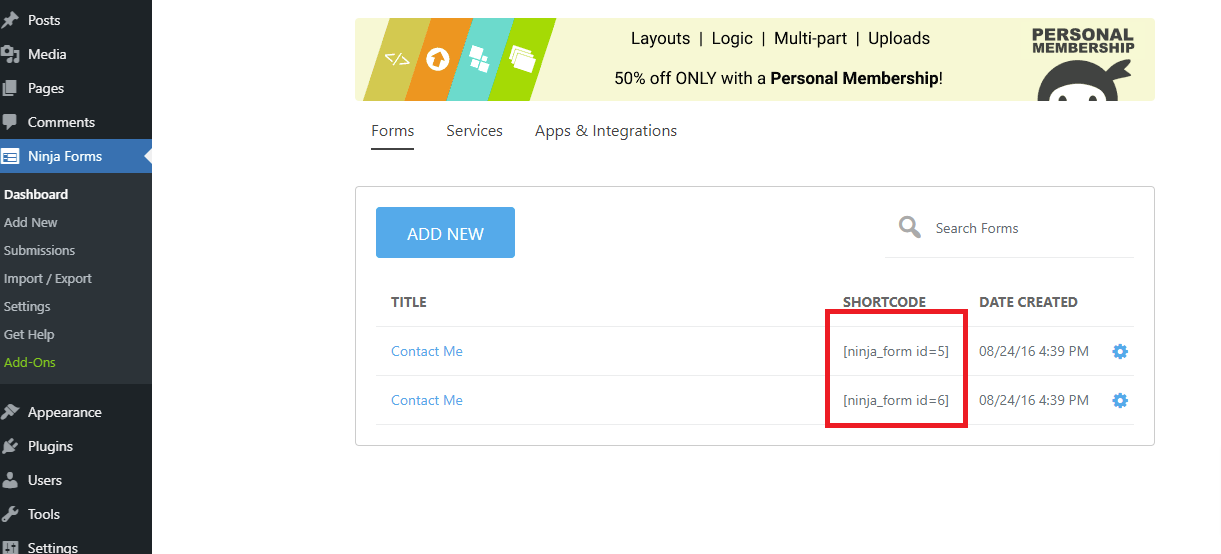The image size is (1221, 554).
Task: Open Ninja Forms Settings submenu item
Action: 27,306
